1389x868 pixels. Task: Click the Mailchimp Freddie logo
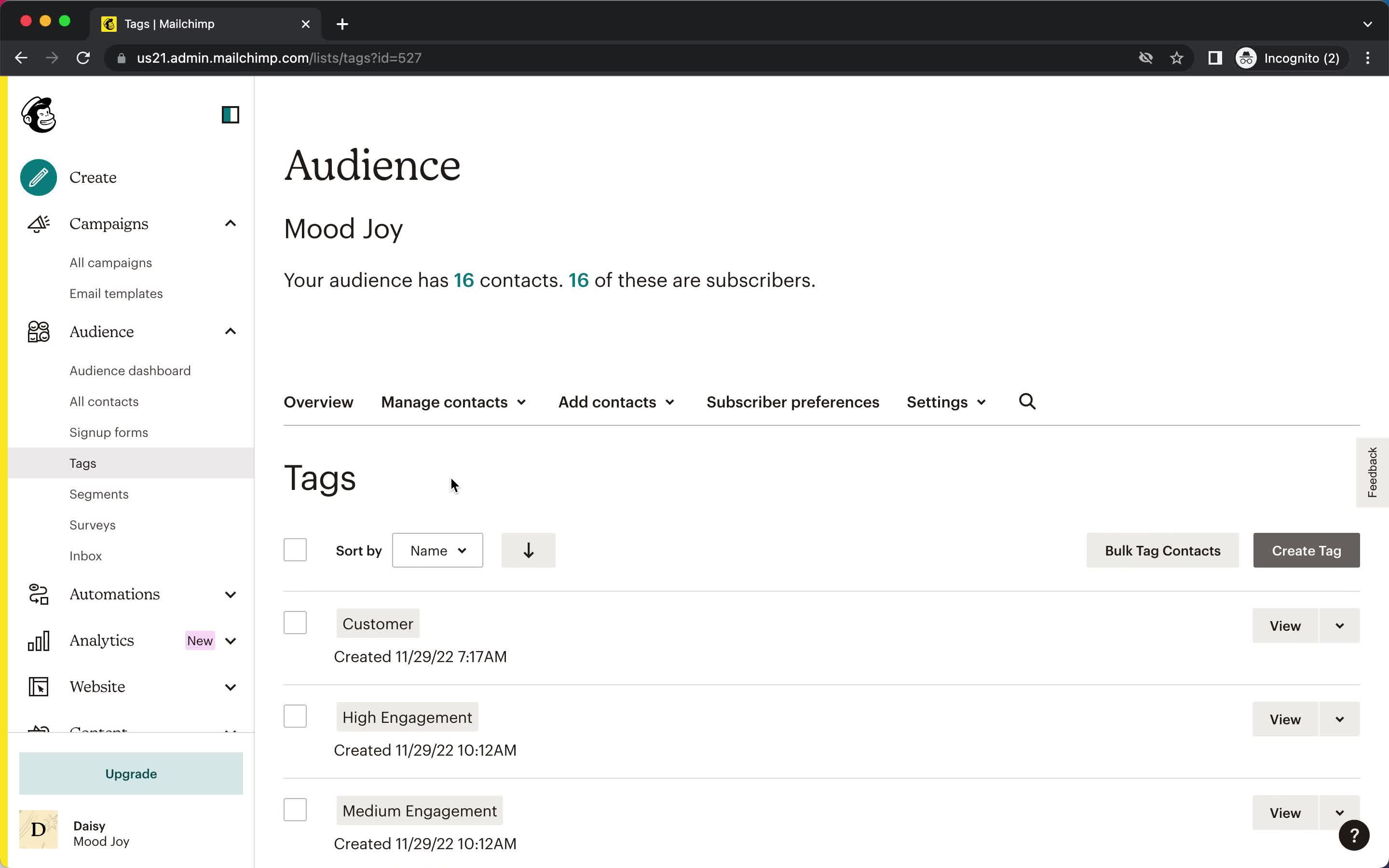(39, 115)
